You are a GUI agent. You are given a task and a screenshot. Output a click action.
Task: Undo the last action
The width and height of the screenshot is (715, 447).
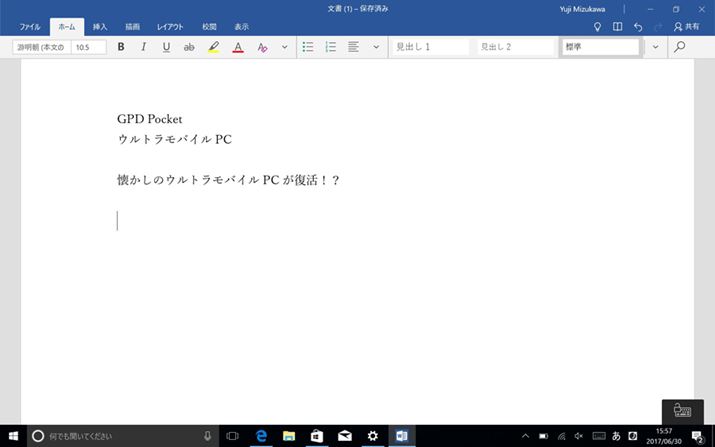click(638, 27)
